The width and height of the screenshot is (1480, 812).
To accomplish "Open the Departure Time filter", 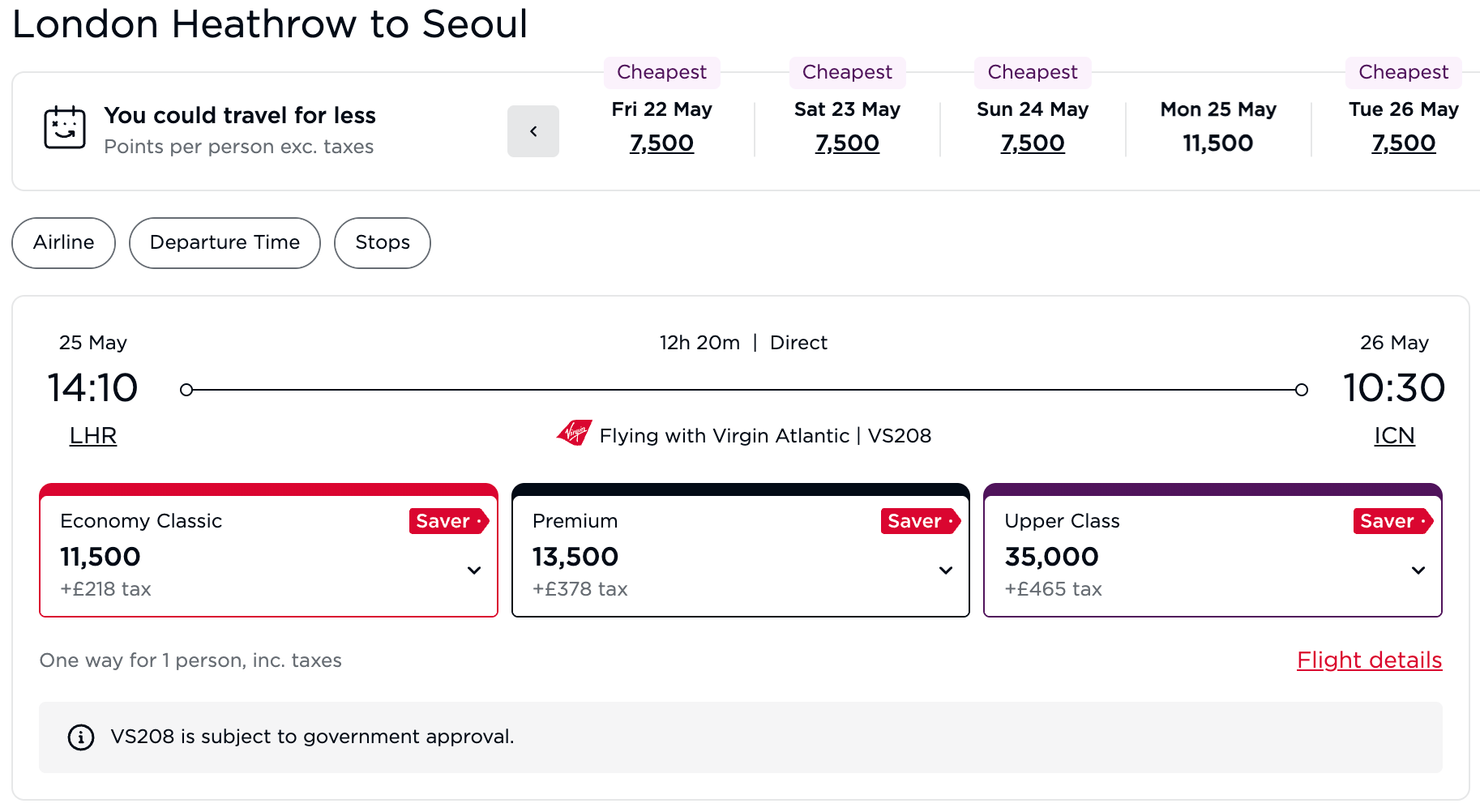I will click(225, 242).
